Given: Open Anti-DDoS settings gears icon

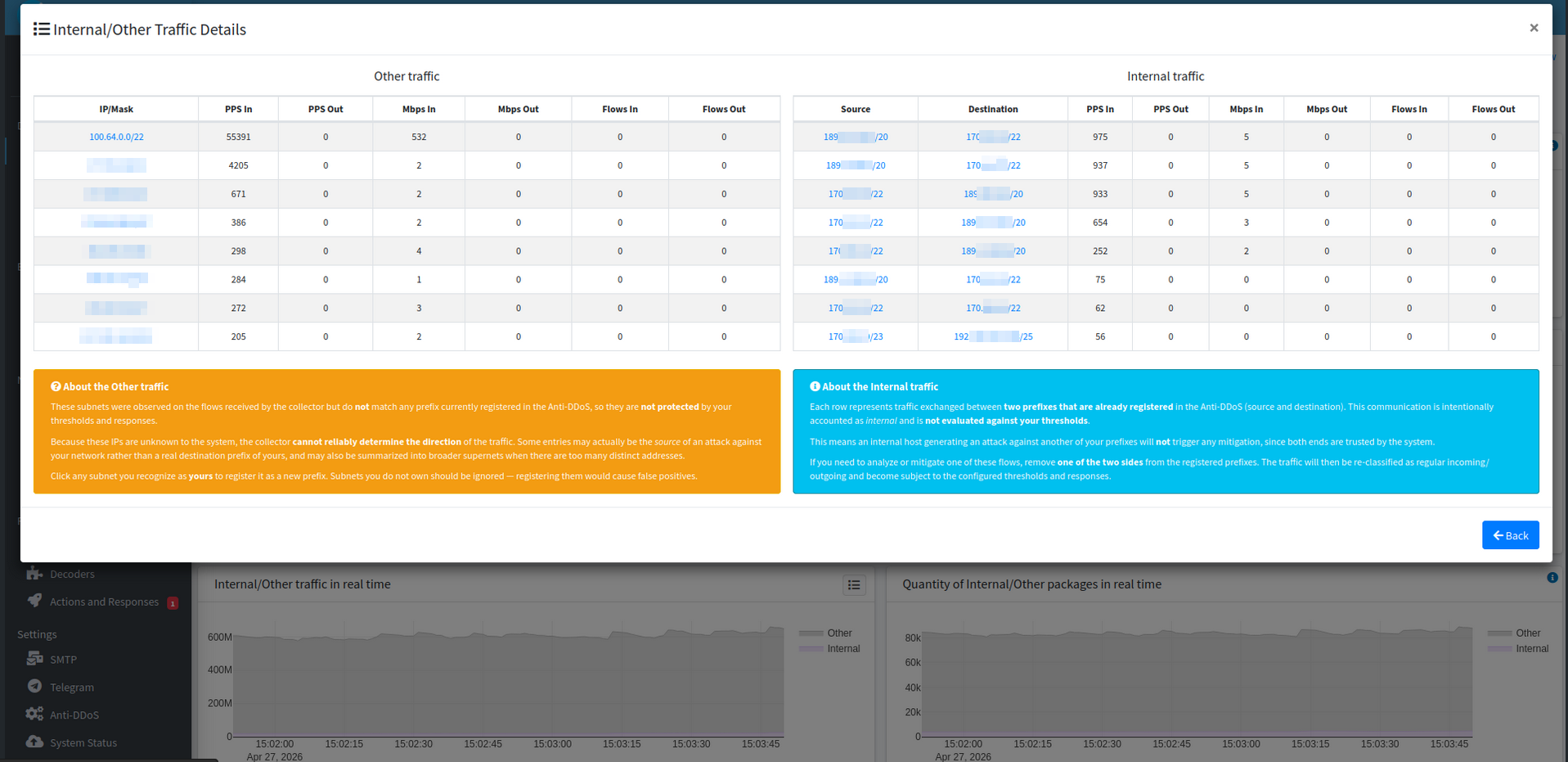Looking at the screenshot, I should point(34,714).
